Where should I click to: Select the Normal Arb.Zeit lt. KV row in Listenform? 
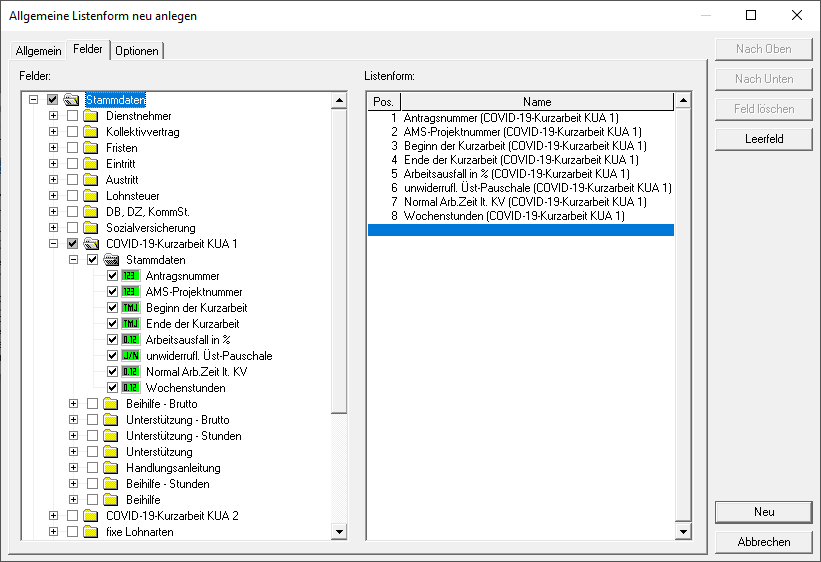[x=520, y=202]
